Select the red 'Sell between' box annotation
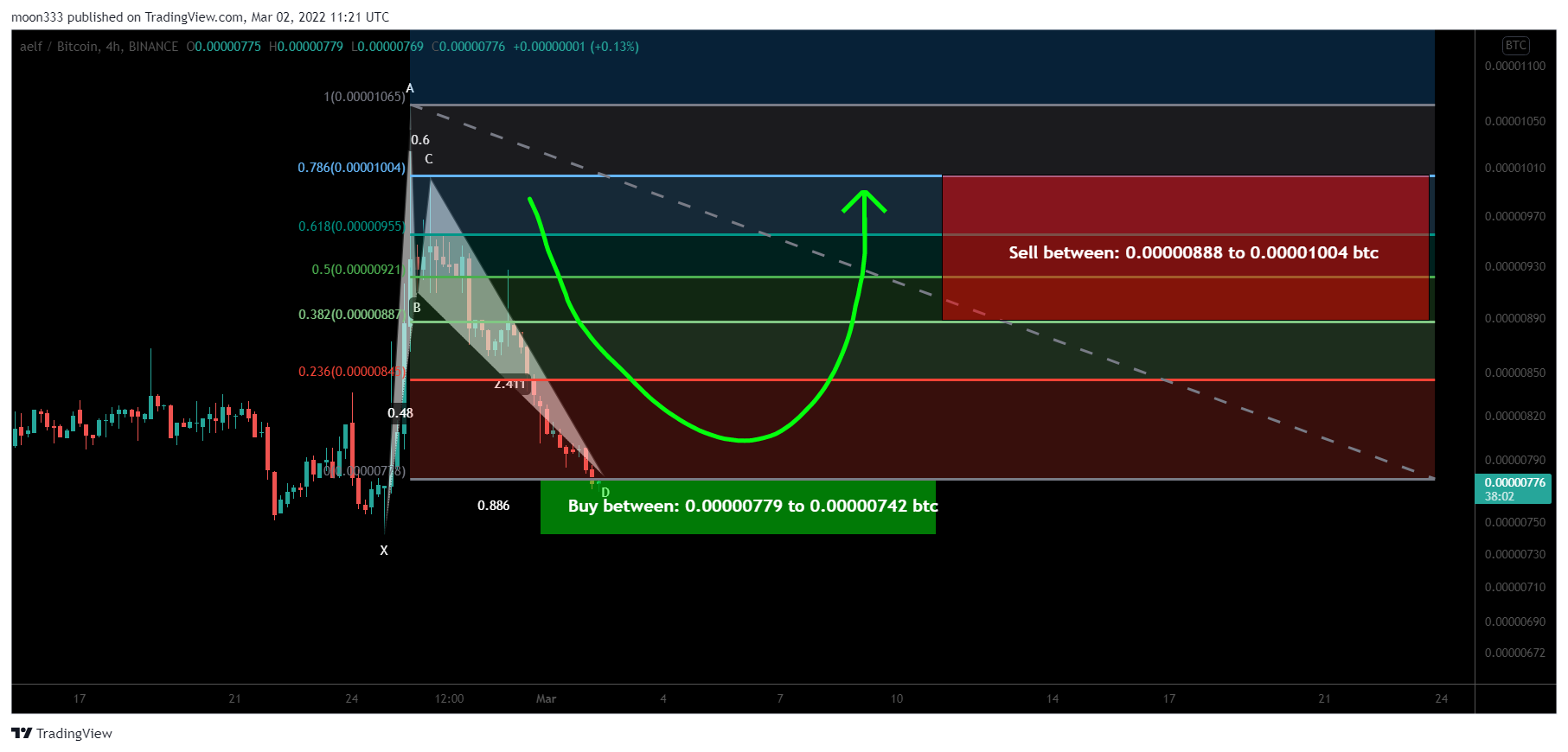The width and height of the screenshot is (1568, 752). click(1185, 248)
